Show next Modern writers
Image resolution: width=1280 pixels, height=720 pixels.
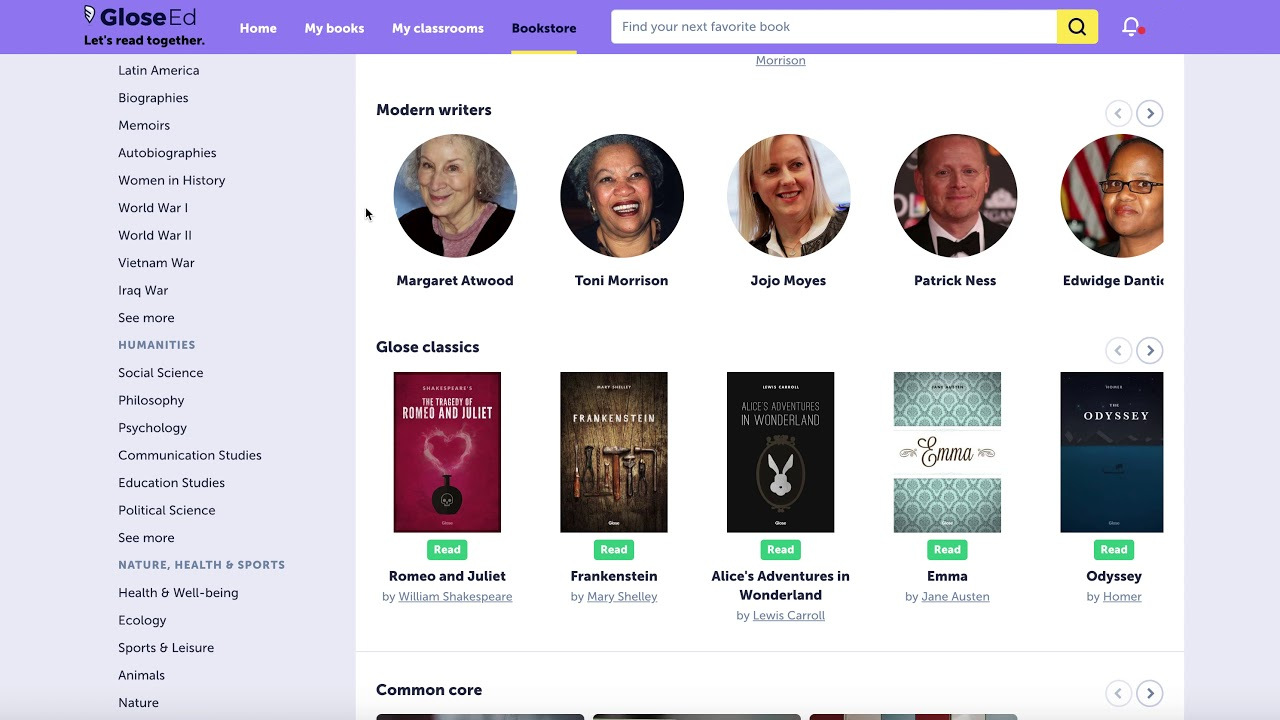click(x=1150, y=113)
